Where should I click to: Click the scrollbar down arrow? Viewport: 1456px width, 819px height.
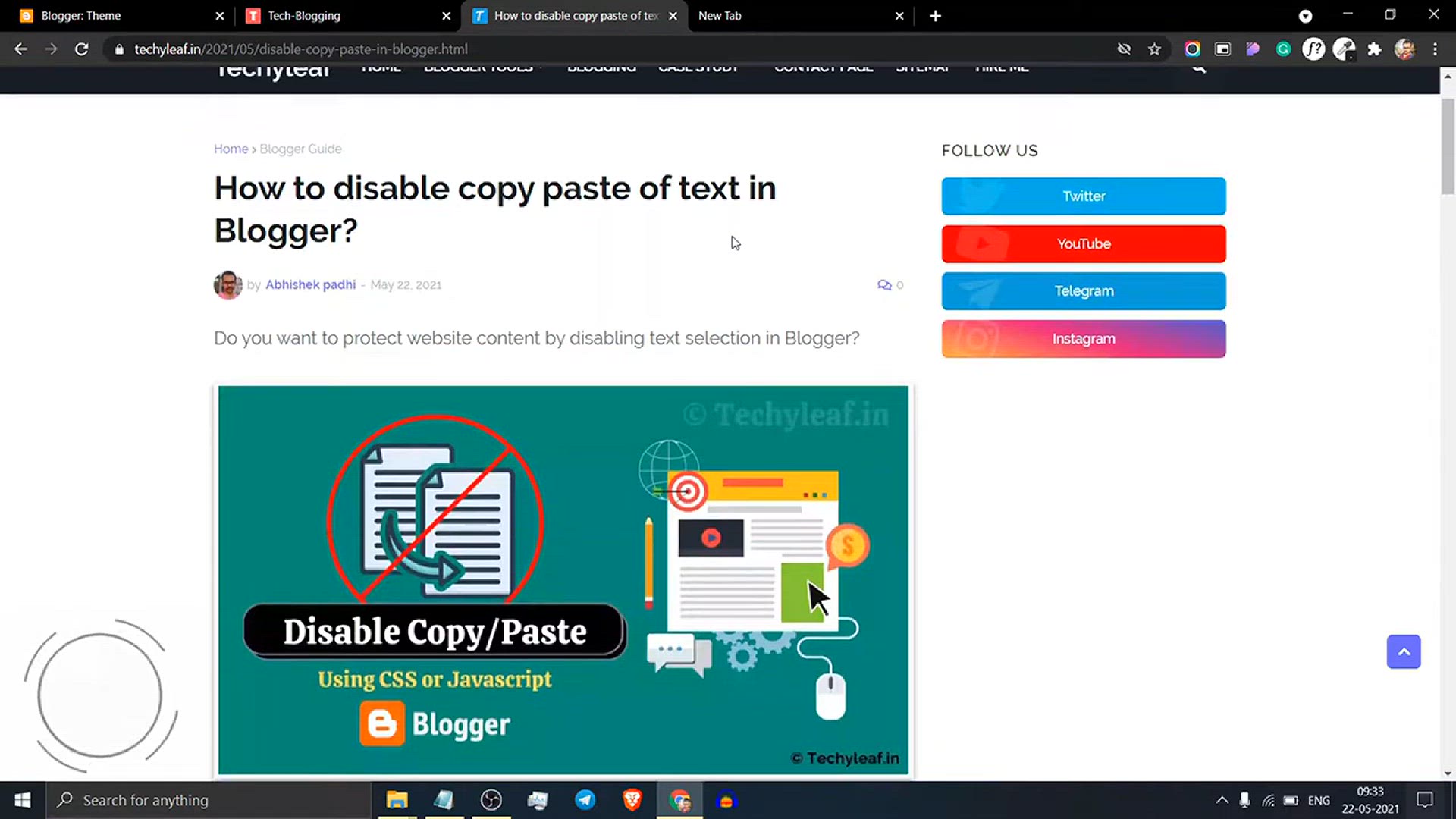point(1448,773)
